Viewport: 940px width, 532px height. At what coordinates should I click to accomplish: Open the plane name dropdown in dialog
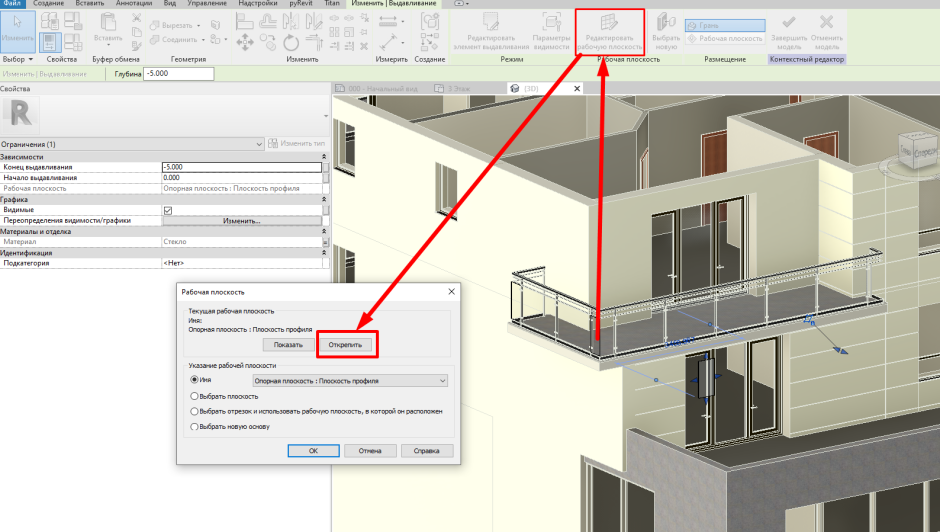click(442, 380)
